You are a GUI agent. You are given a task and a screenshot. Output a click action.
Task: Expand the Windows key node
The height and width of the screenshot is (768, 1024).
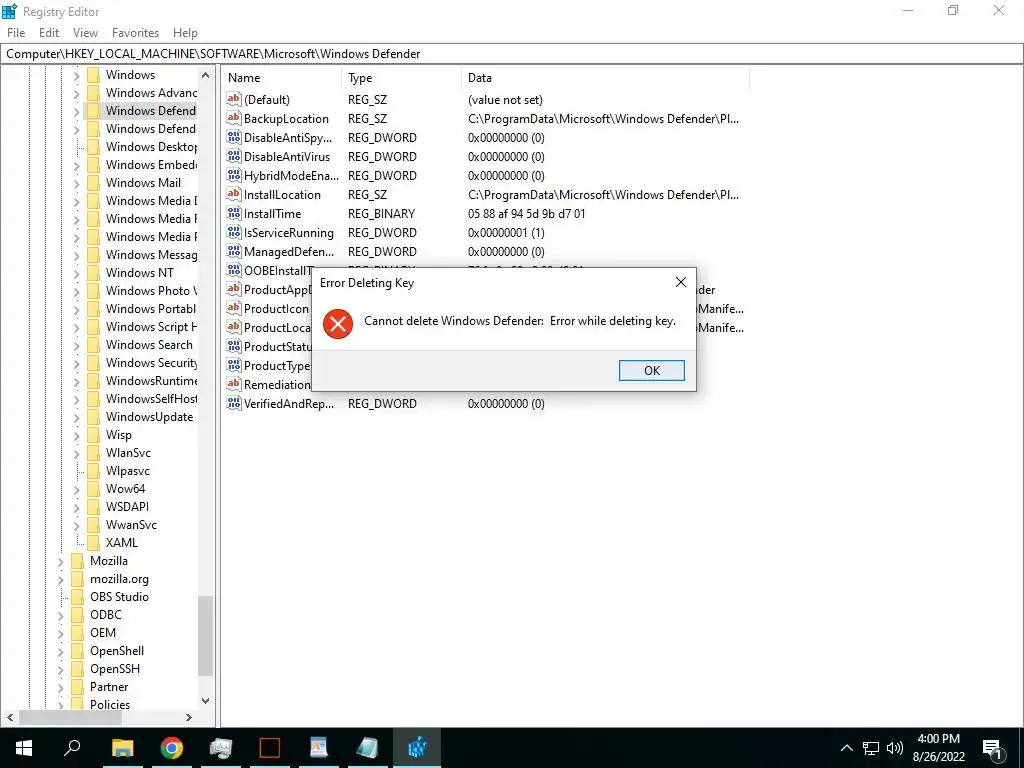tap(76, 75)
